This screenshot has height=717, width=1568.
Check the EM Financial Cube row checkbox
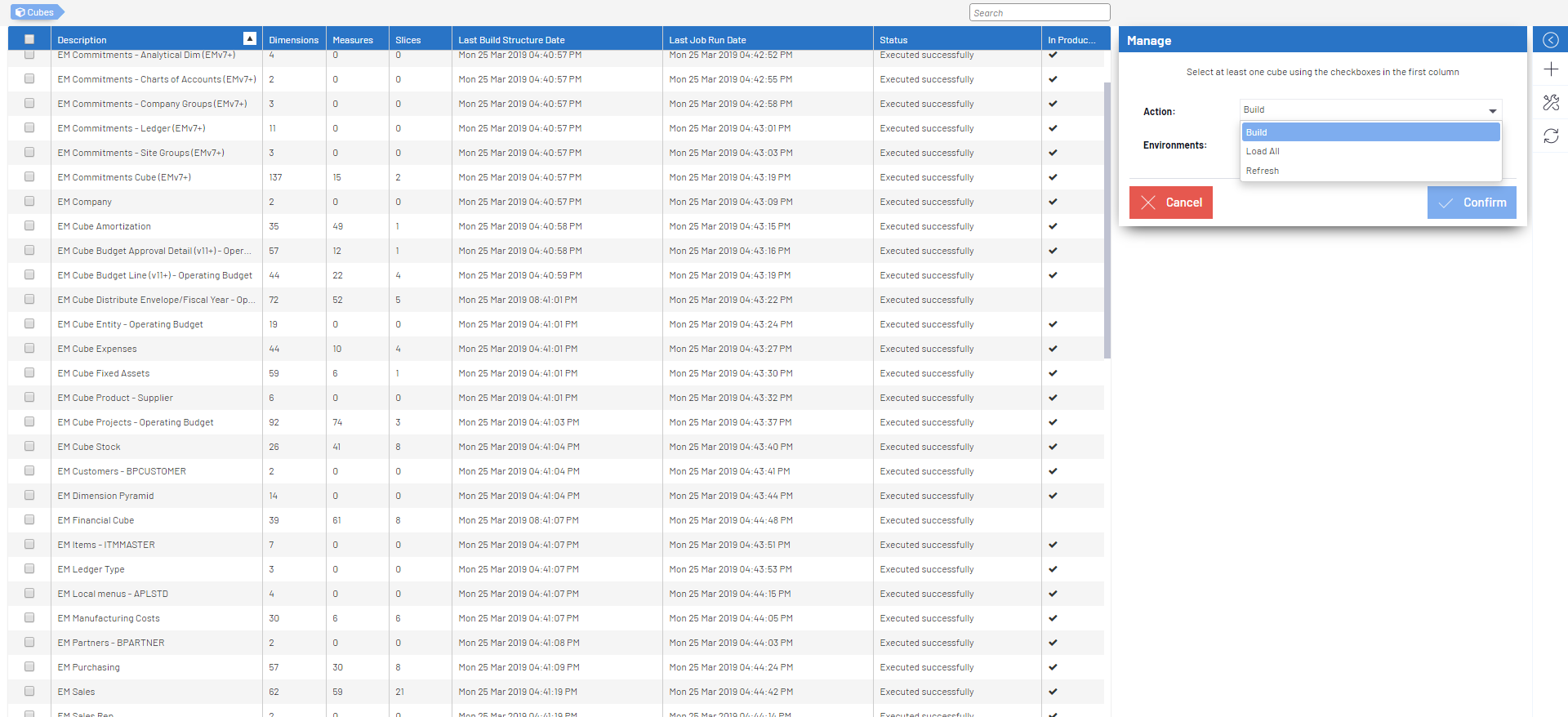coord(29,520)
